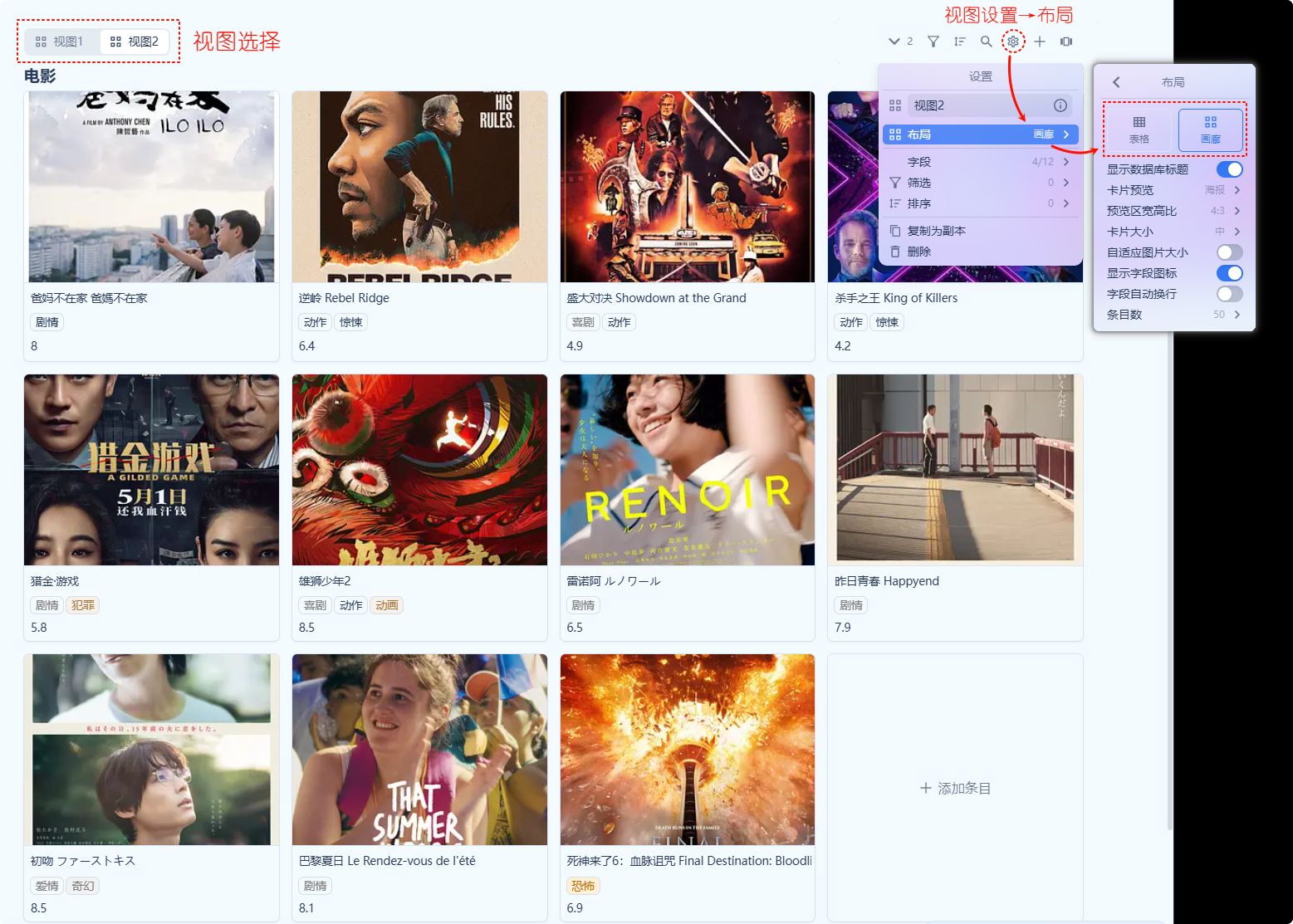Screen dimensions: 1293x924
Task: Click the title 雷诺阿 ルノワール
Action: [x=614, y=581]
